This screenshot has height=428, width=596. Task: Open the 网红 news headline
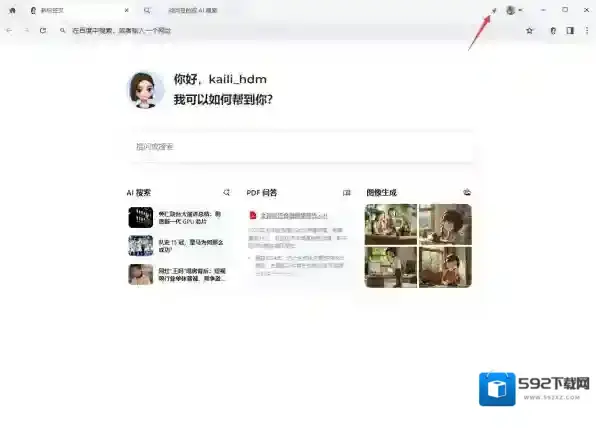pos(192,274)
